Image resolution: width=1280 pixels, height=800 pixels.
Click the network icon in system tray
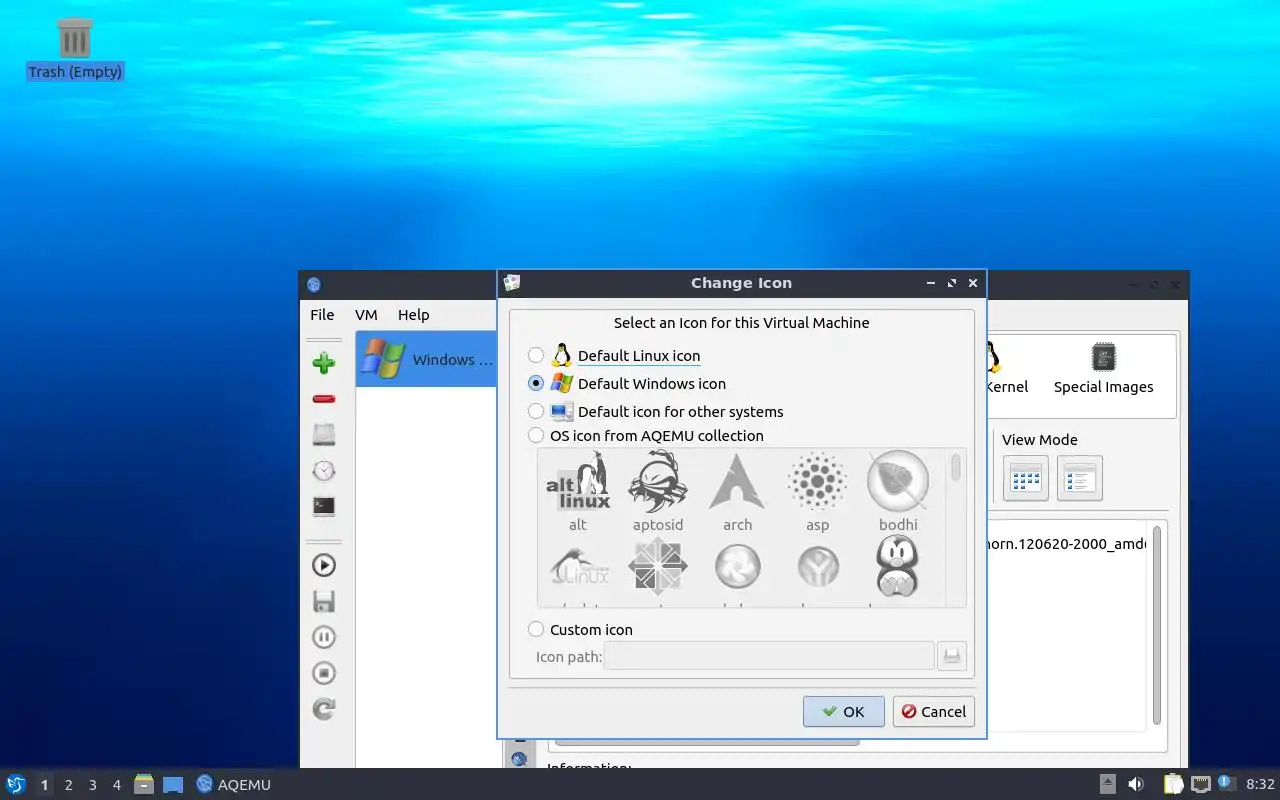point(1201,784)
